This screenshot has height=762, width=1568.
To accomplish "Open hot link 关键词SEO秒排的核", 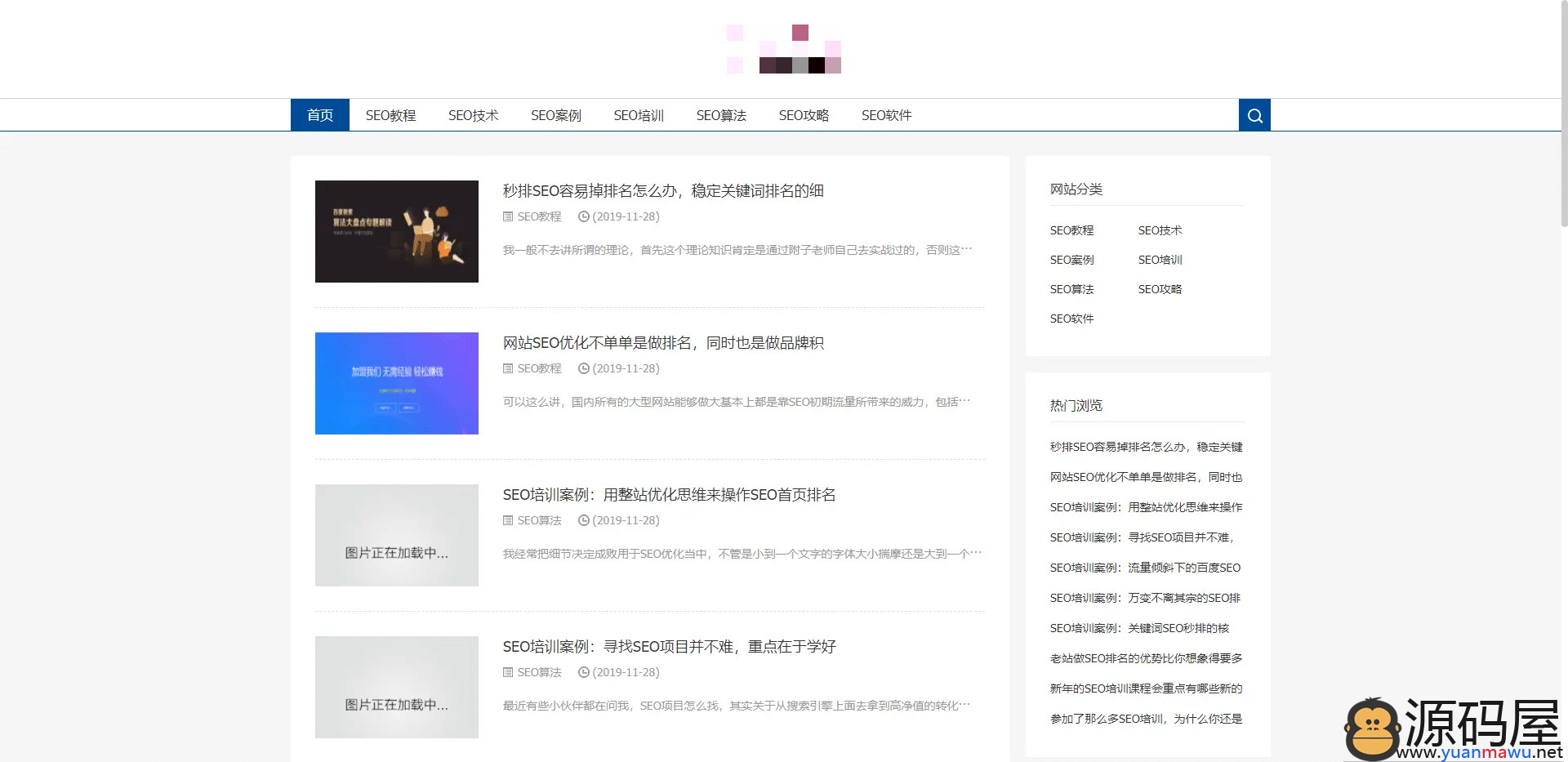I will click(x=1139, y=628).
